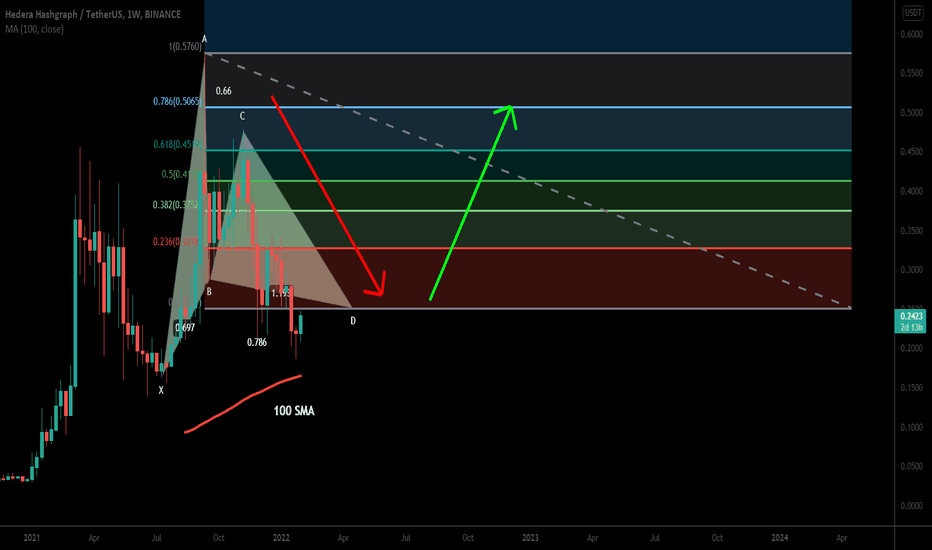This screenshot has width=932, height=550.
Task: Click the 0.5500 price axis label
Action: [x=911, y=73]
